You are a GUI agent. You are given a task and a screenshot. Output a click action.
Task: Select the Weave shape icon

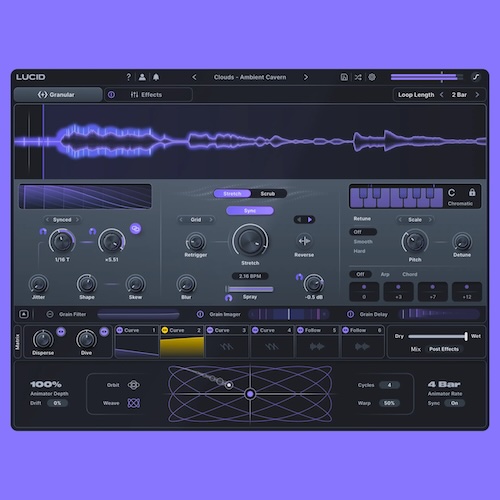point(134,403)
